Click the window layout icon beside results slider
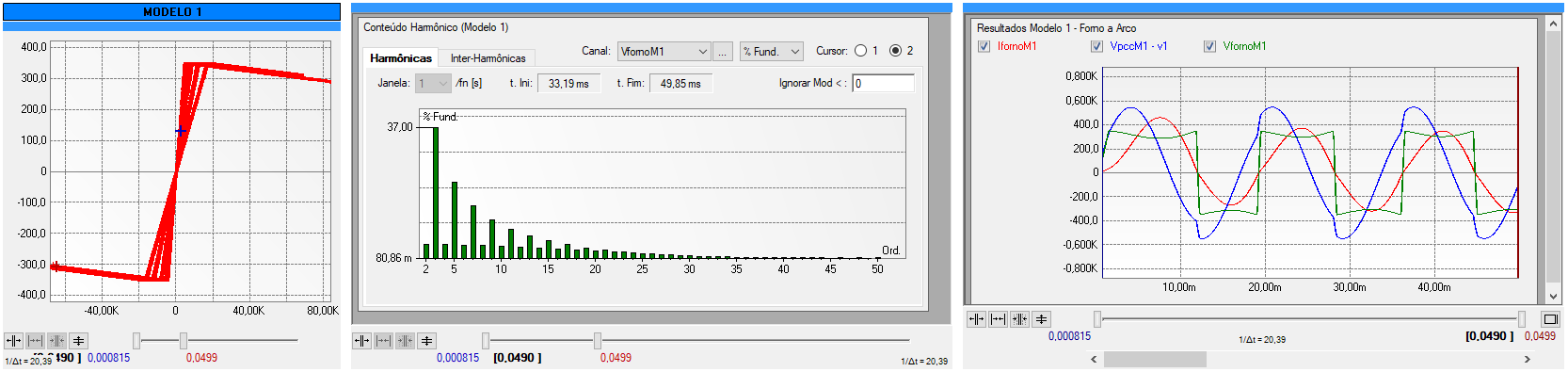This screenshot has height=372, width=1568. click(x=1550, y=319)
